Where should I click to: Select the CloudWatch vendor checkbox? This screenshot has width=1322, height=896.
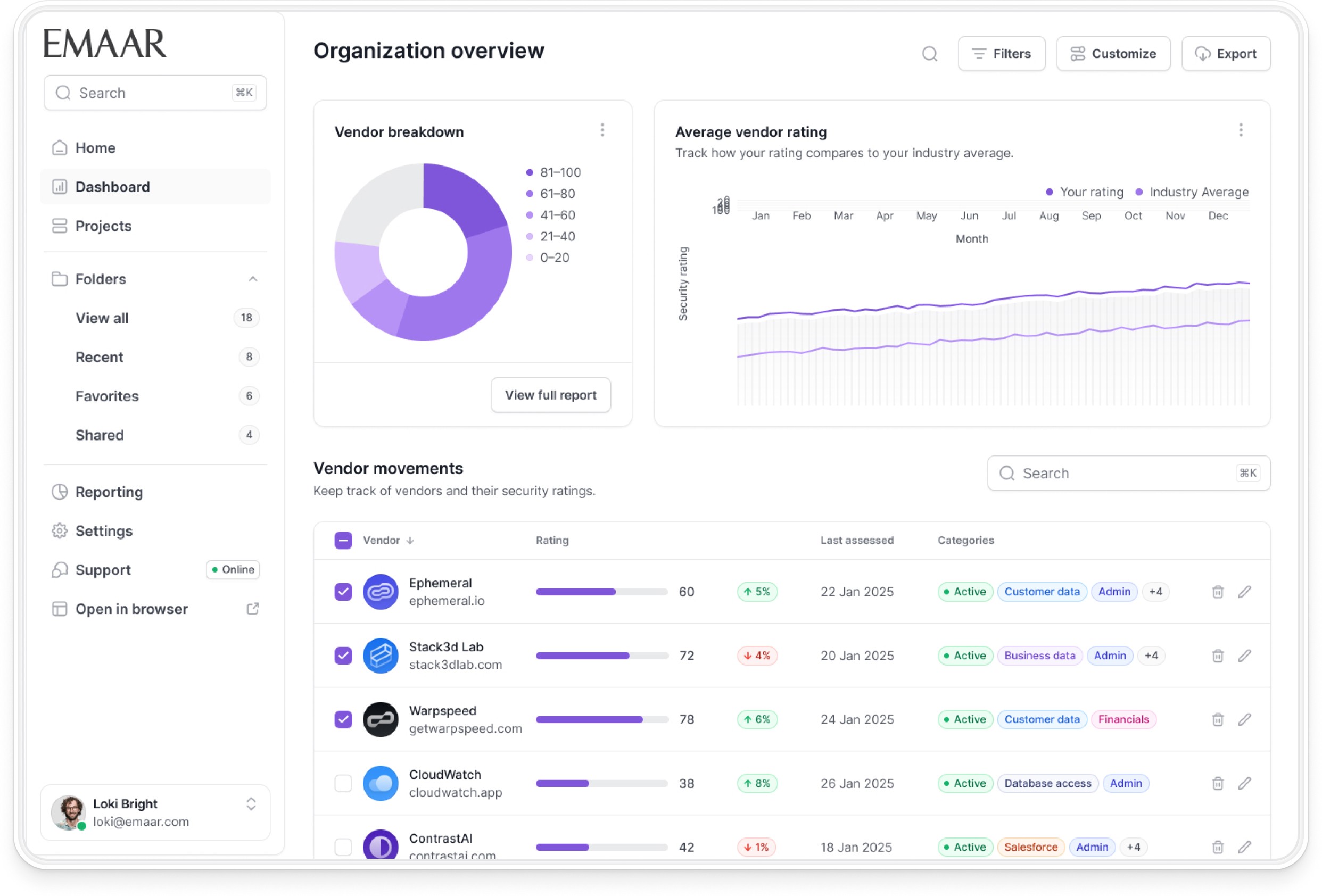pos(343,783)
